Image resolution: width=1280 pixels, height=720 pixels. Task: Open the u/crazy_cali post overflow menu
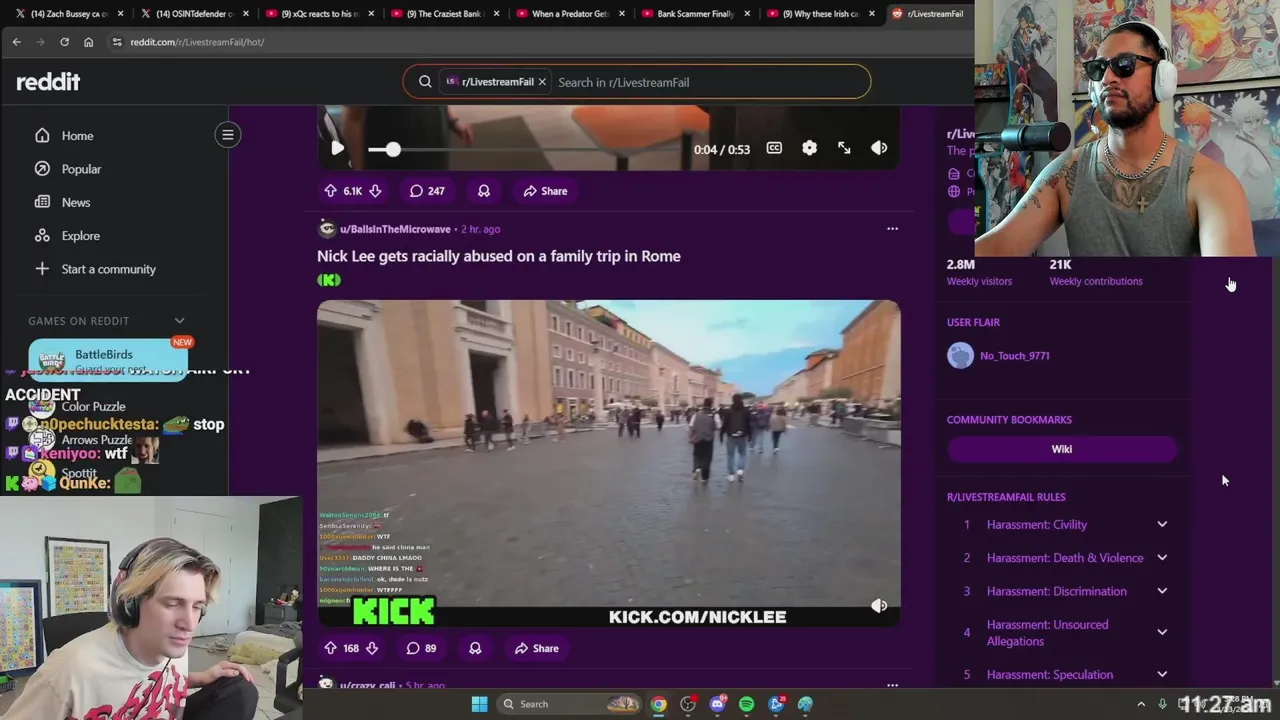tap(892, 686)
